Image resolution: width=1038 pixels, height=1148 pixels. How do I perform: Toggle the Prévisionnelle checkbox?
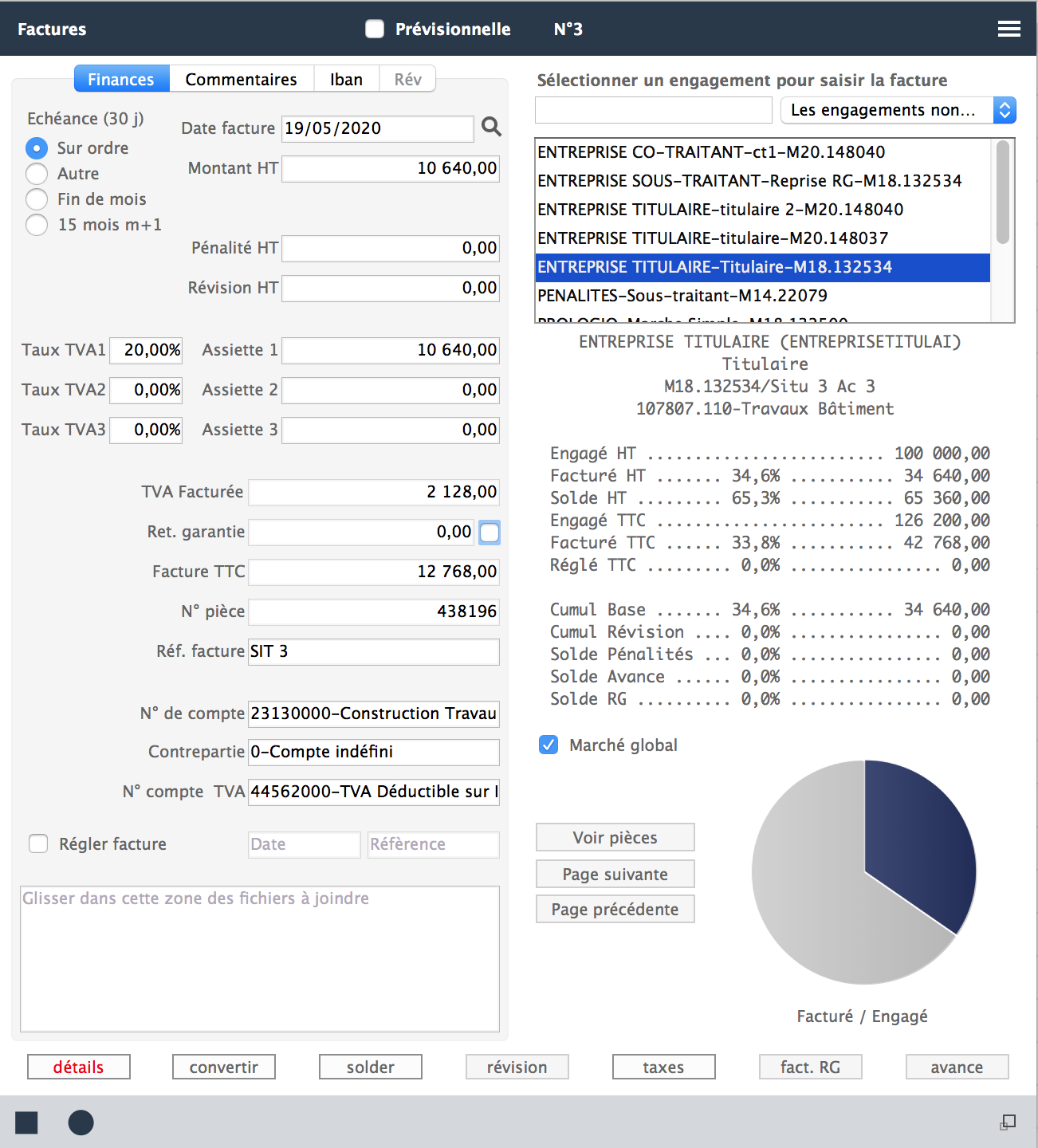pos(375,29)
